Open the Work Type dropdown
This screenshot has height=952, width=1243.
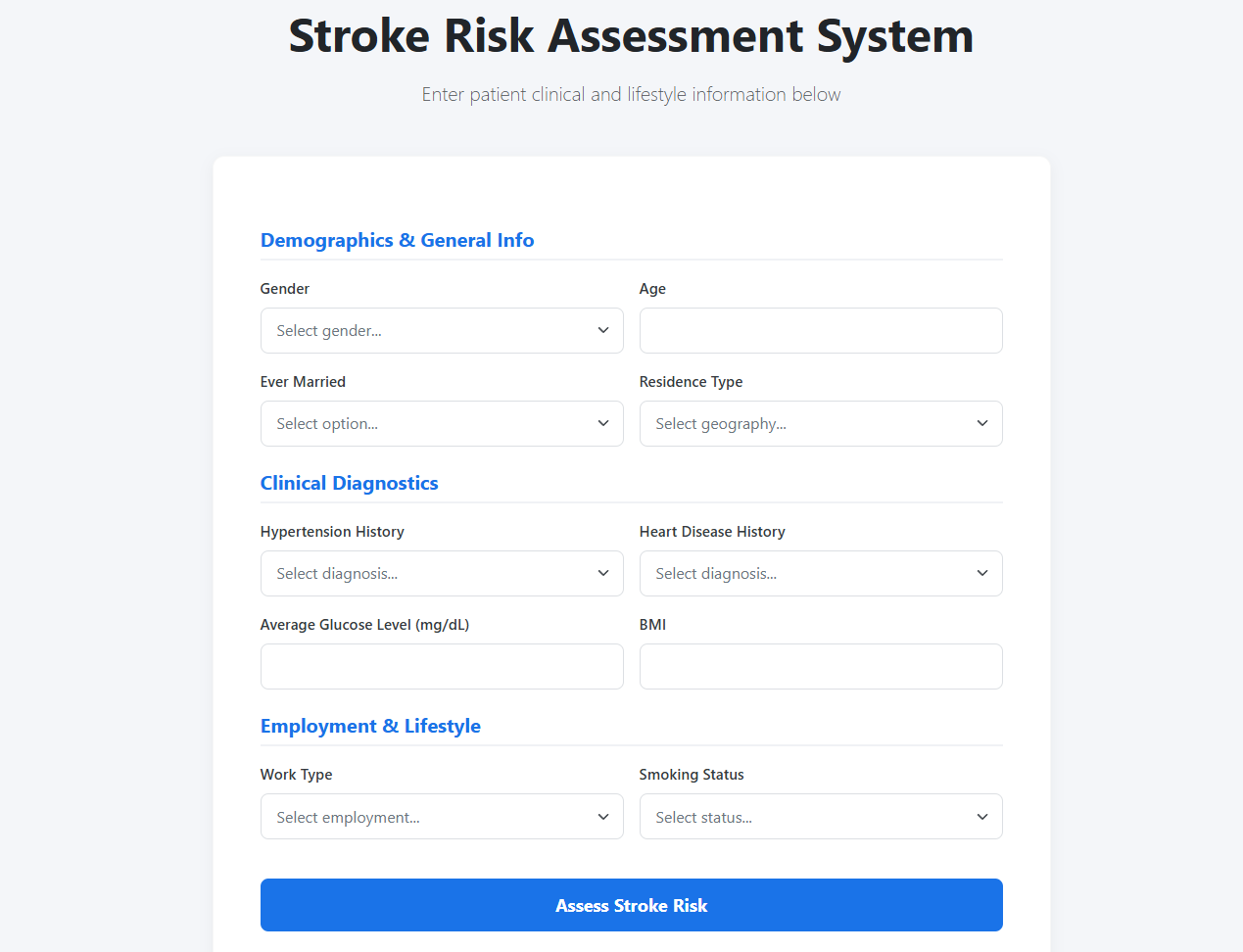(442, 817)
